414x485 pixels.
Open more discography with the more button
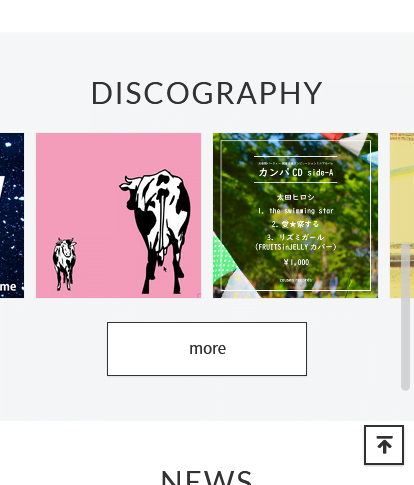207,349
